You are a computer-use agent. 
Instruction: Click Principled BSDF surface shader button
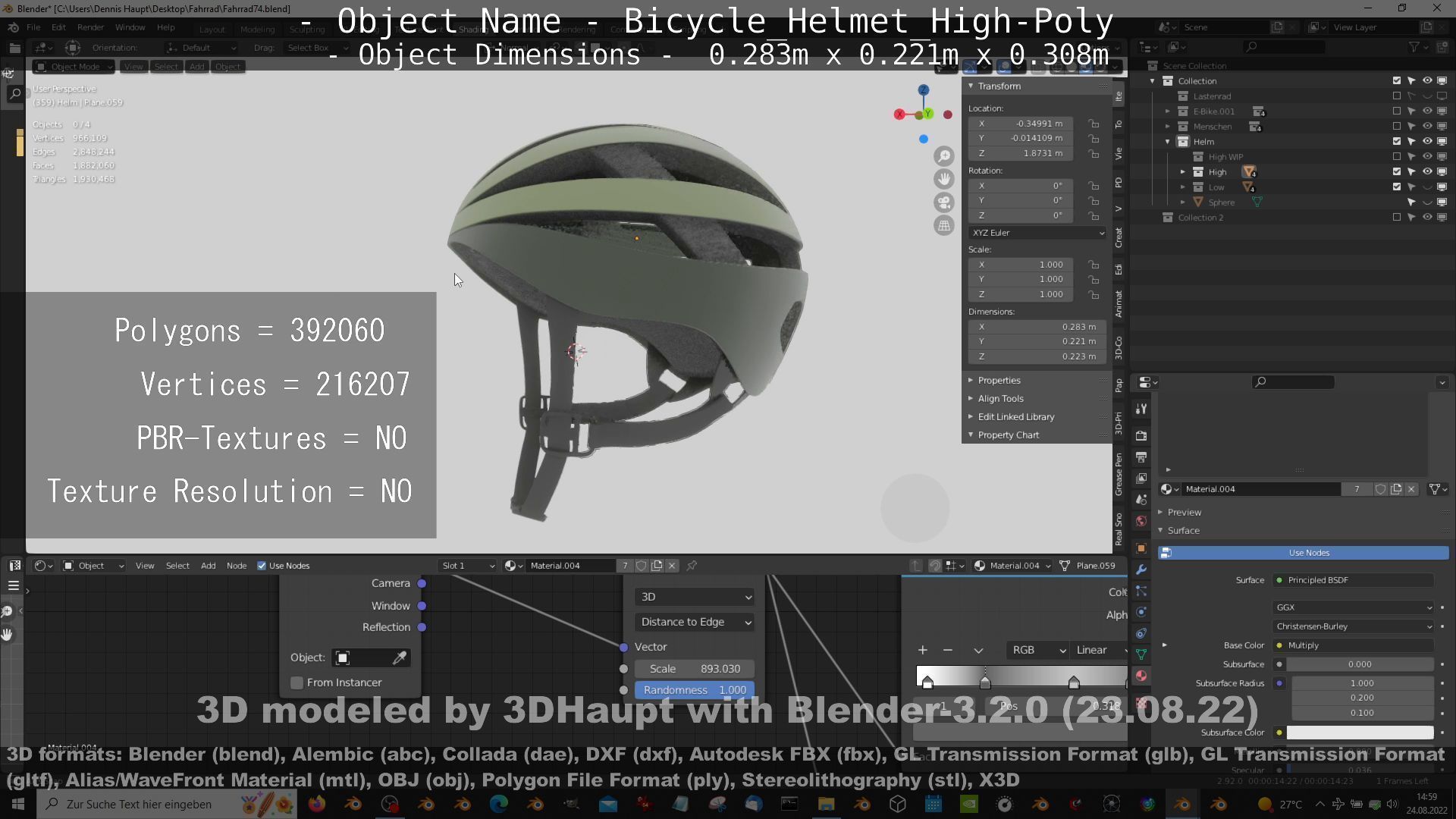(1354, 580)
